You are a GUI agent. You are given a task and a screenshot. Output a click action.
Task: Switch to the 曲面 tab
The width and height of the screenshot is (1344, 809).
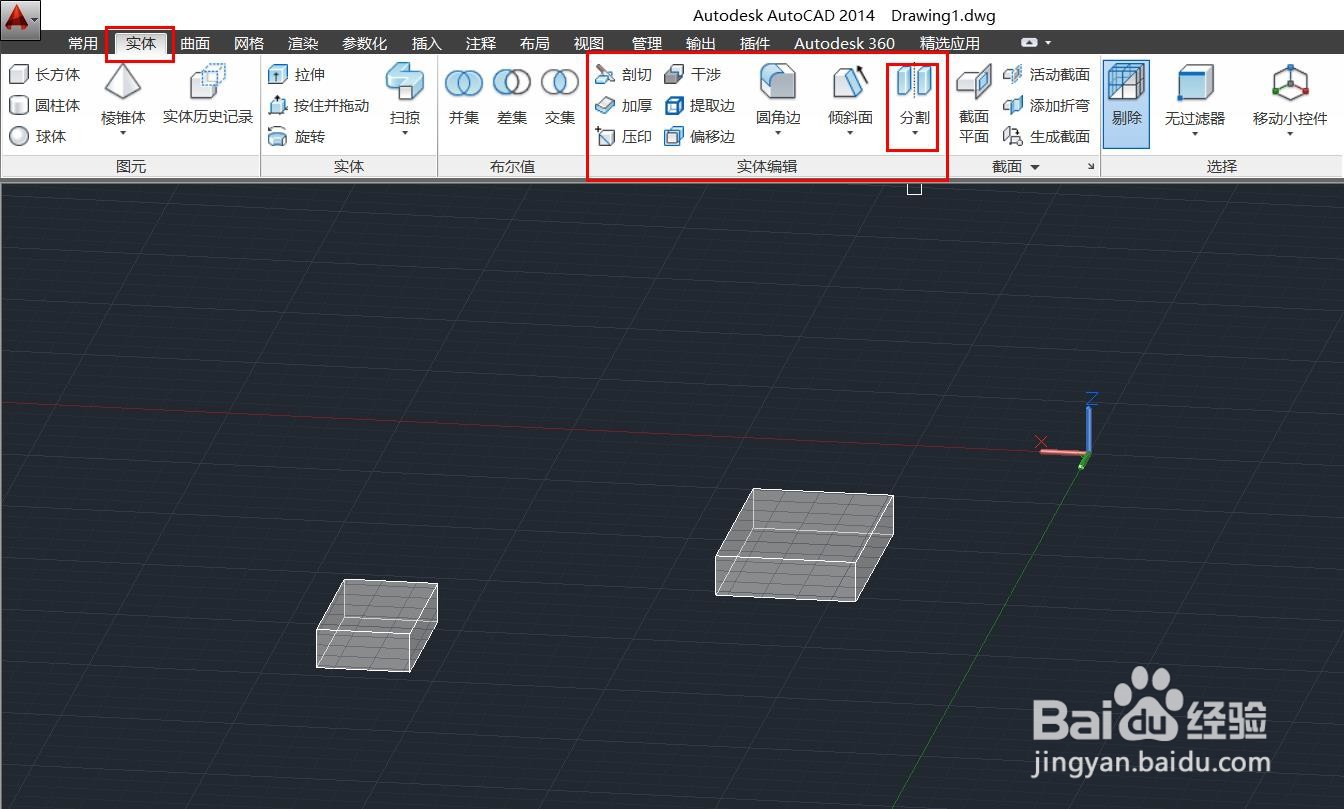click(195, 44)
